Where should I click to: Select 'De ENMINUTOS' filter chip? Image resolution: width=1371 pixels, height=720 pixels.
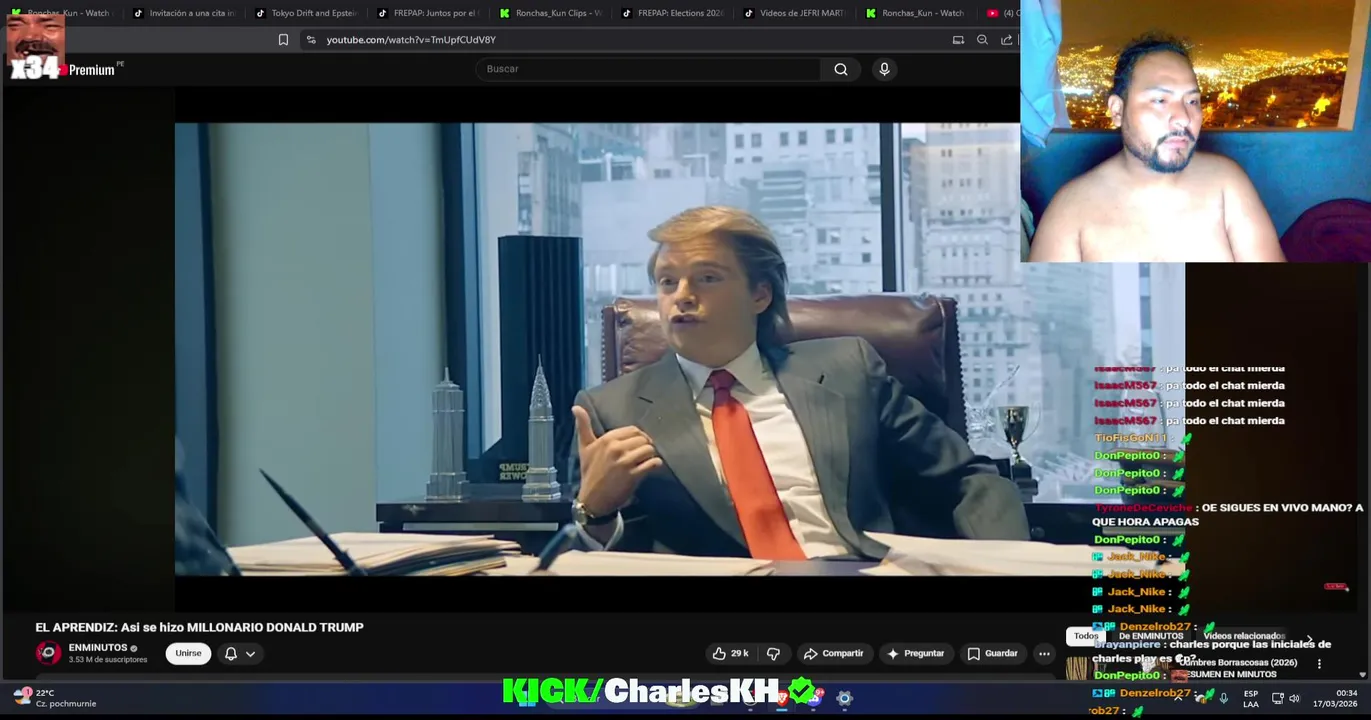(x=1151, y=636)
